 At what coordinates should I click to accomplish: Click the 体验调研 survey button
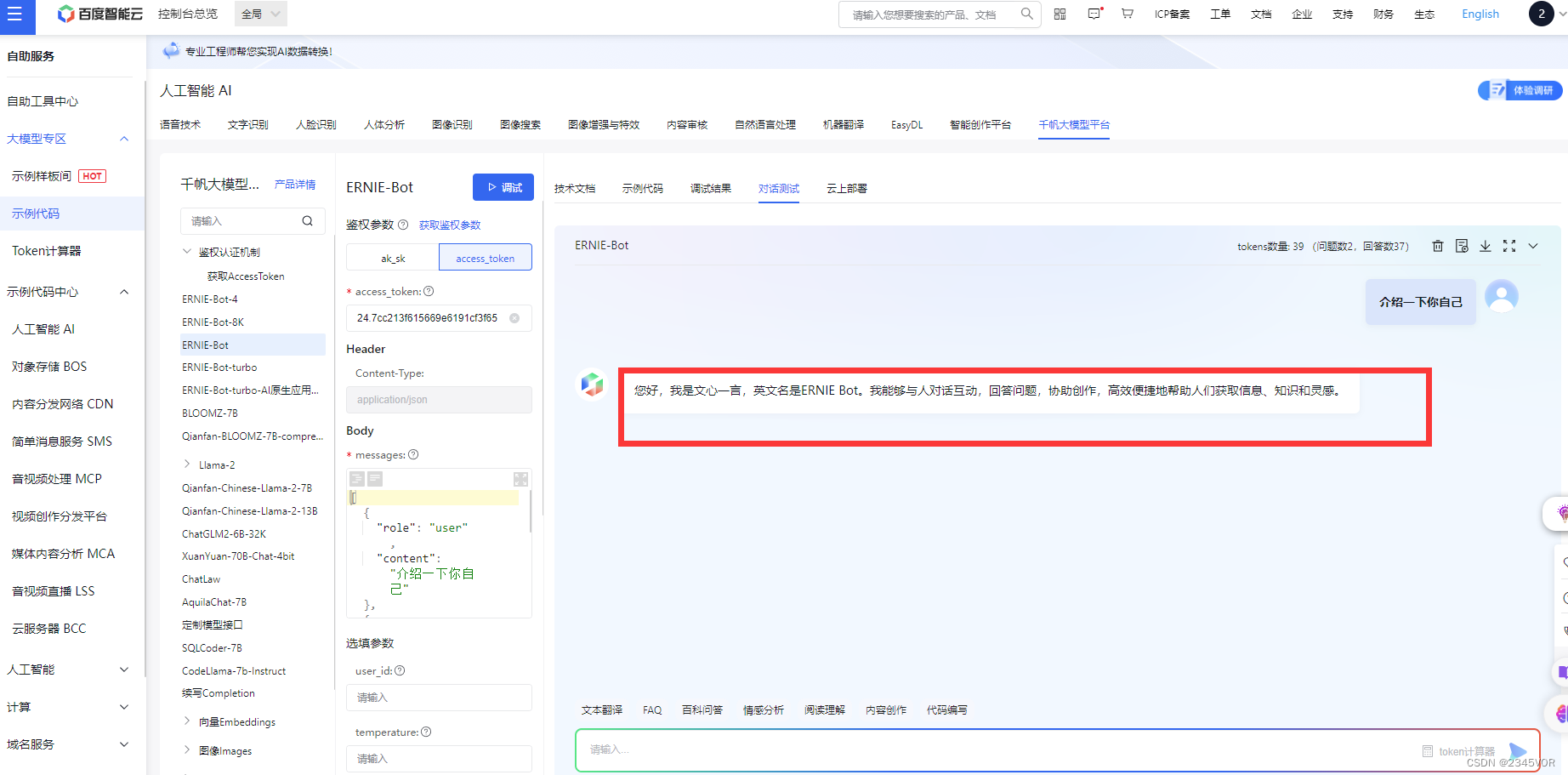click(1520, 90)
